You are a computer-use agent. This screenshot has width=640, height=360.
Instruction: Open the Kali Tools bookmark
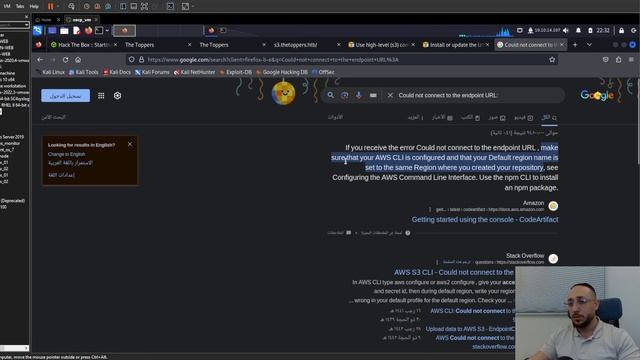click(x=84, y=72)
